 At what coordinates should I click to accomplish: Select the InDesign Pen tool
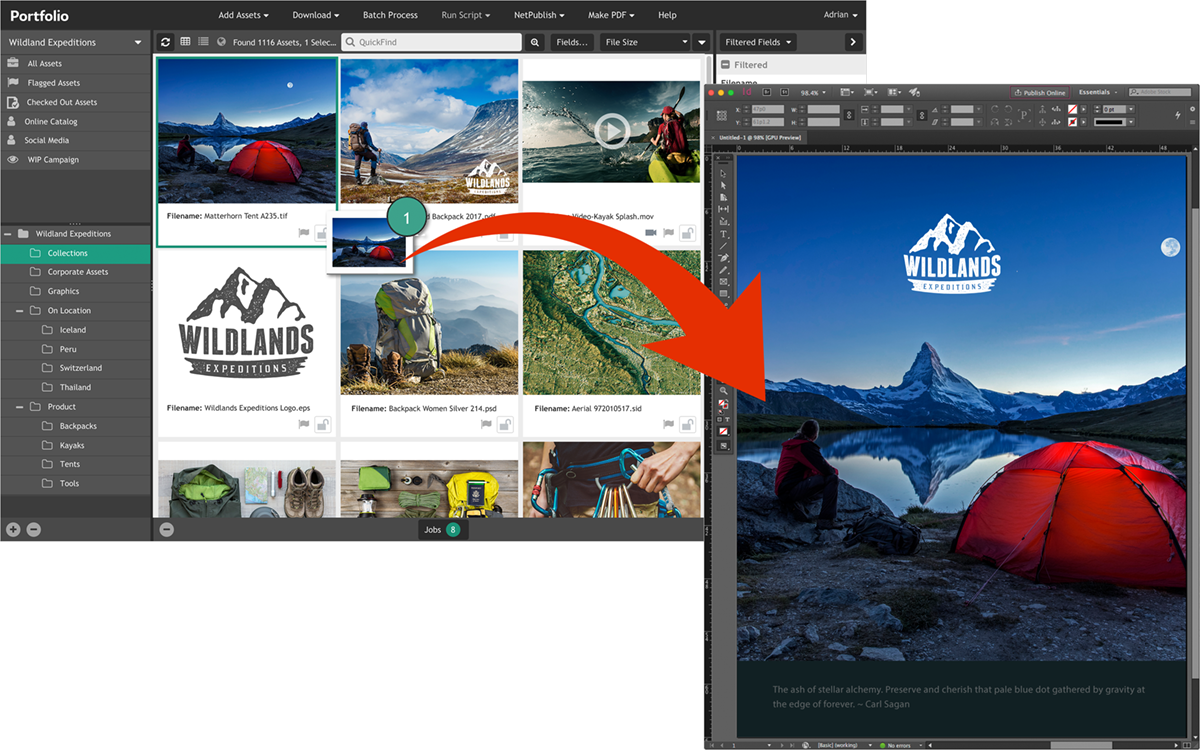click(x=723, y=258)
